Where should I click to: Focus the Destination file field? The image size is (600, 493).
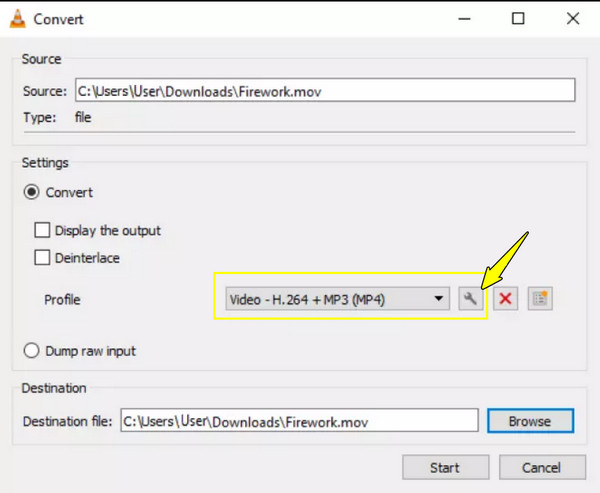click(x=299, y=421)
